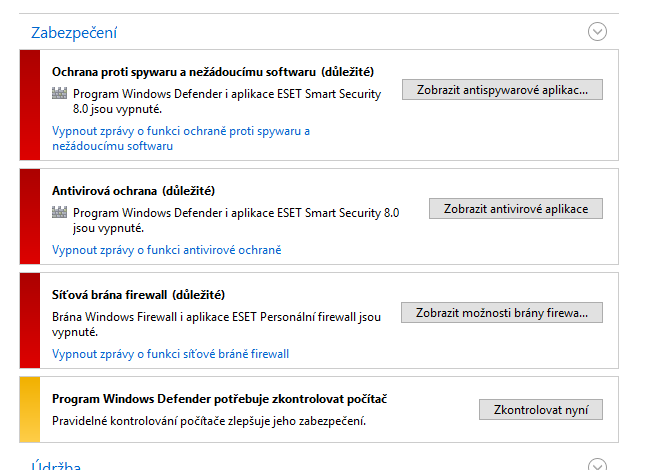This screenshot has height=470, width=661.
Task: Expand the Údržba section chevron
Action: (x=598, y=465)
